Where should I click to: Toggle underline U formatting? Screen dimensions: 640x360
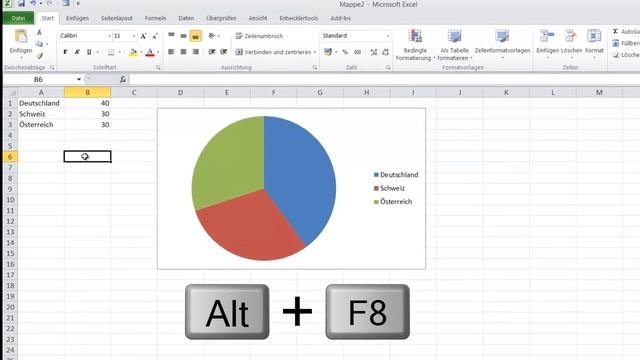tap(89, 52)
